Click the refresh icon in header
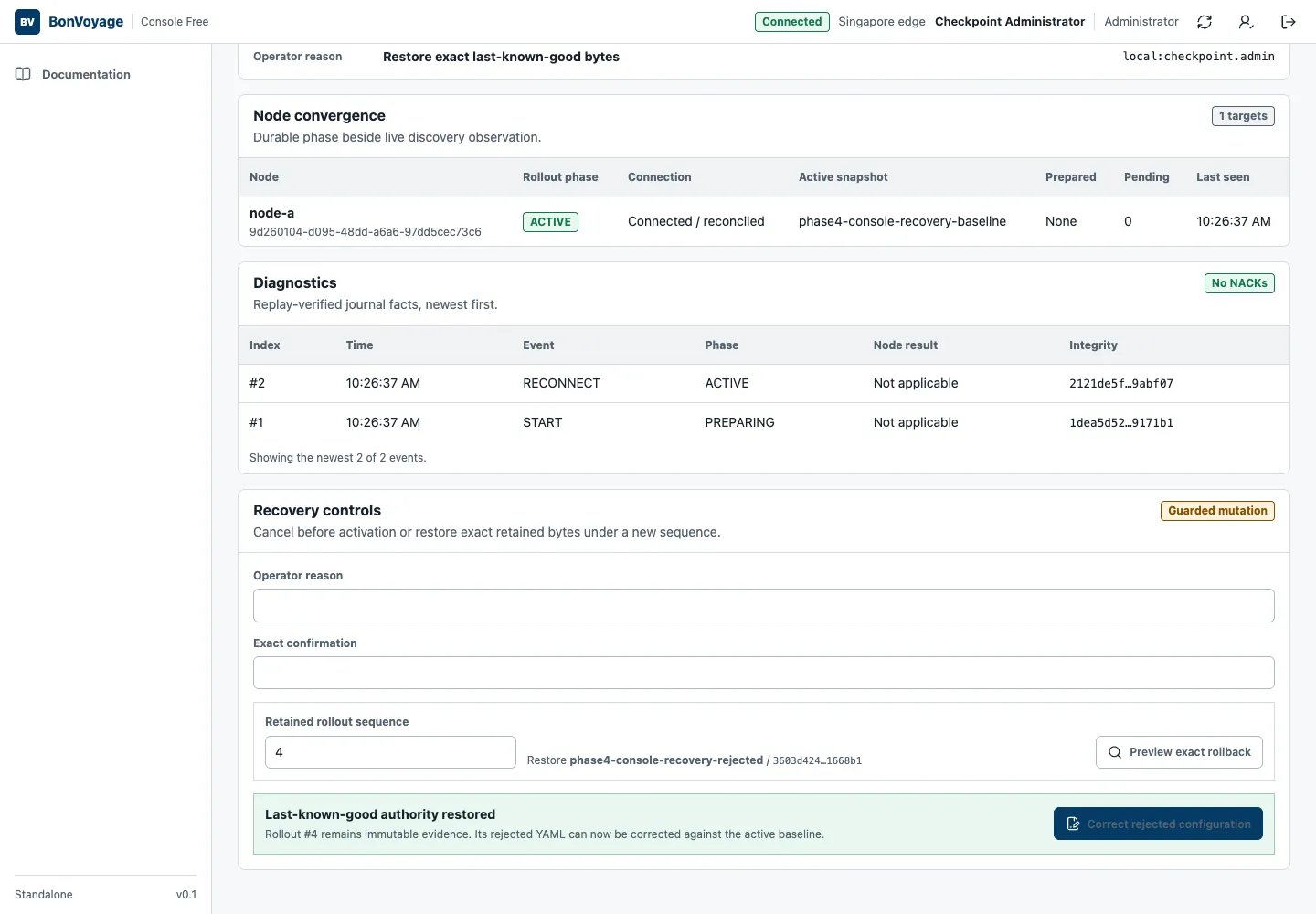The image size is (1316, 914). point(1205,22)
